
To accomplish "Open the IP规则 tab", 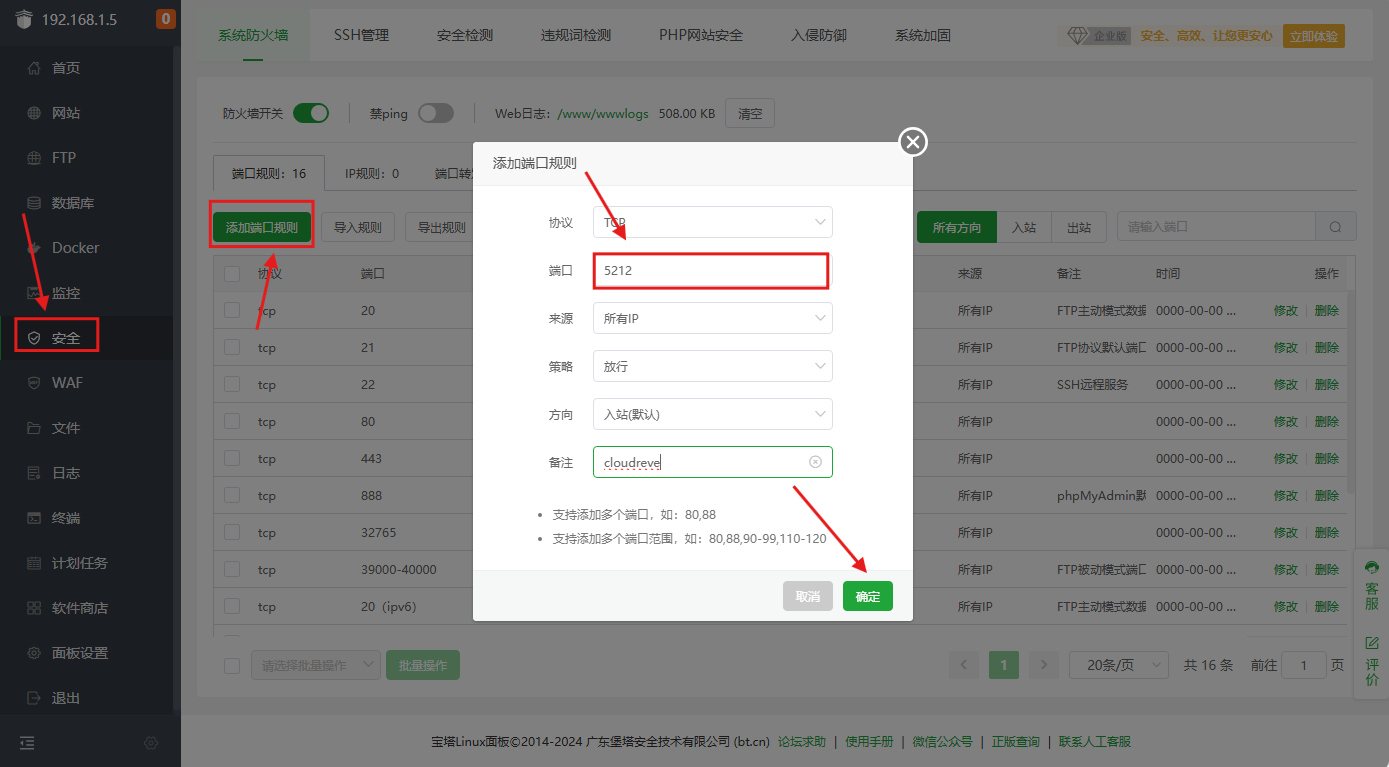I will tap(371, 172).
